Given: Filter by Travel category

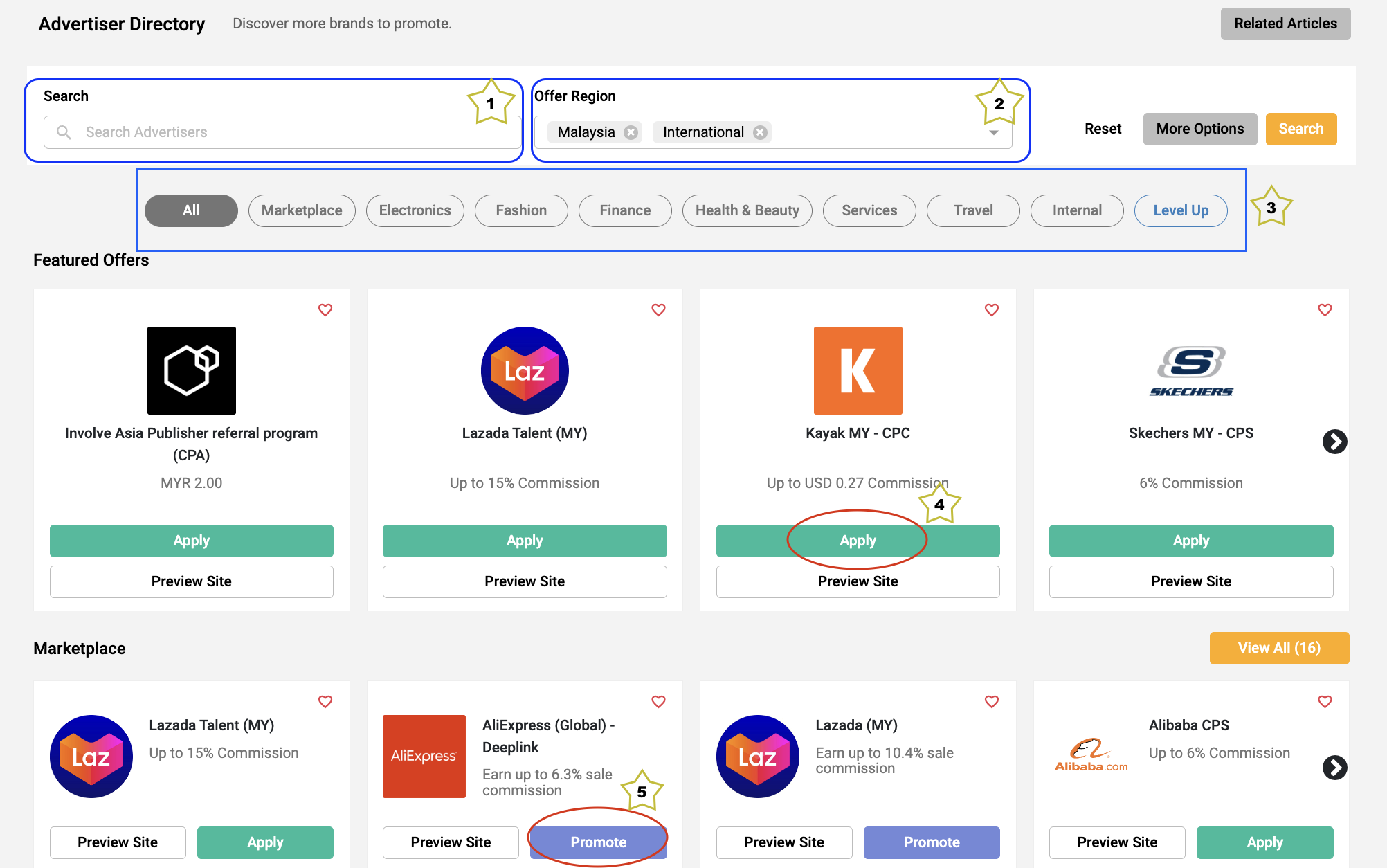Looking at the screenshot, I should [x=973, y=210].
